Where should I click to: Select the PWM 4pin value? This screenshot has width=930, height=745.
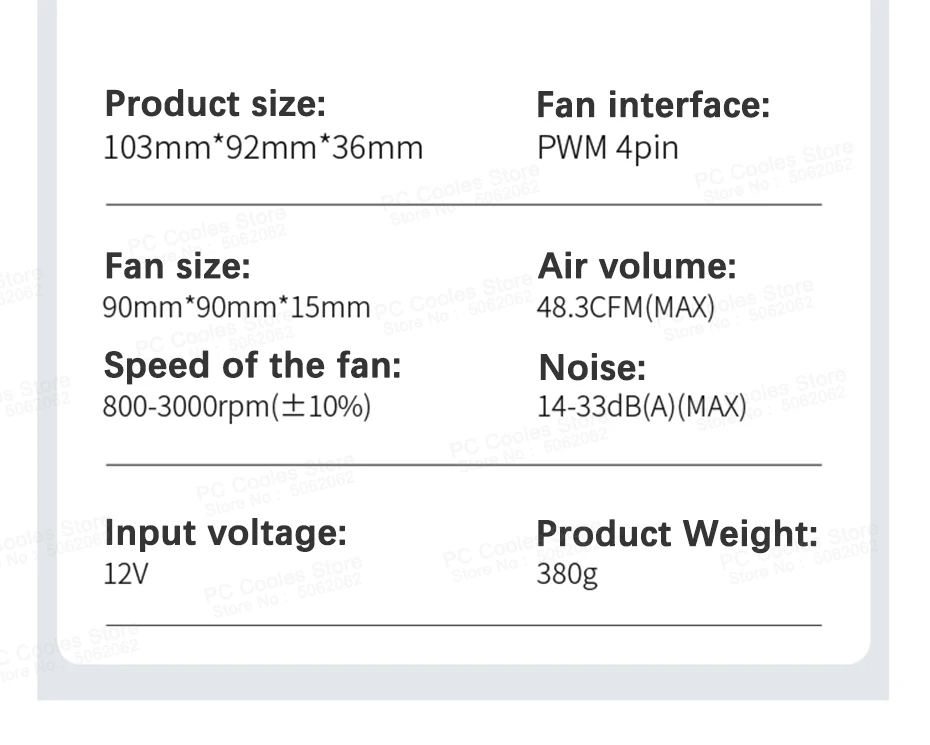coord(608,148)
